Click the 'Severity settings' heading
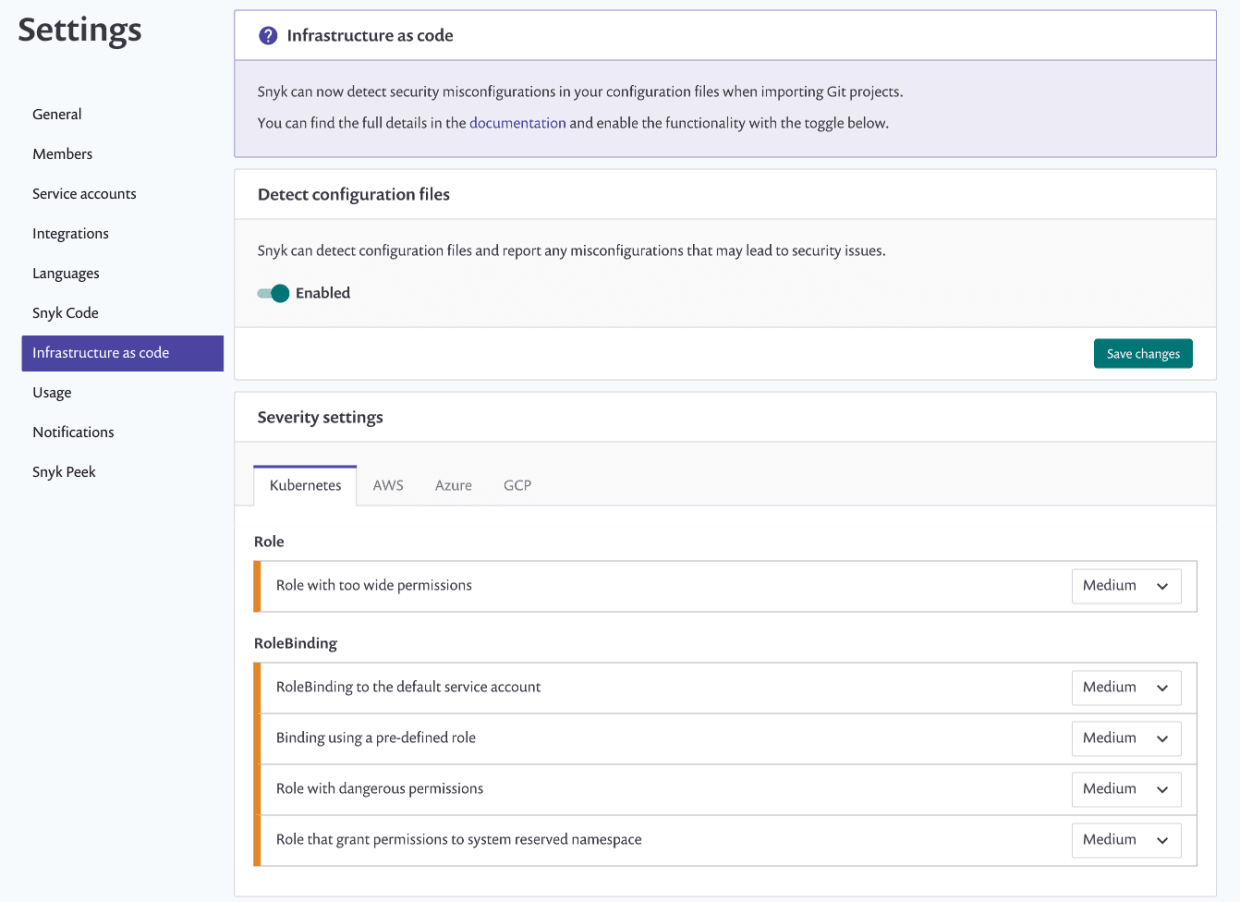 (320, 417)
